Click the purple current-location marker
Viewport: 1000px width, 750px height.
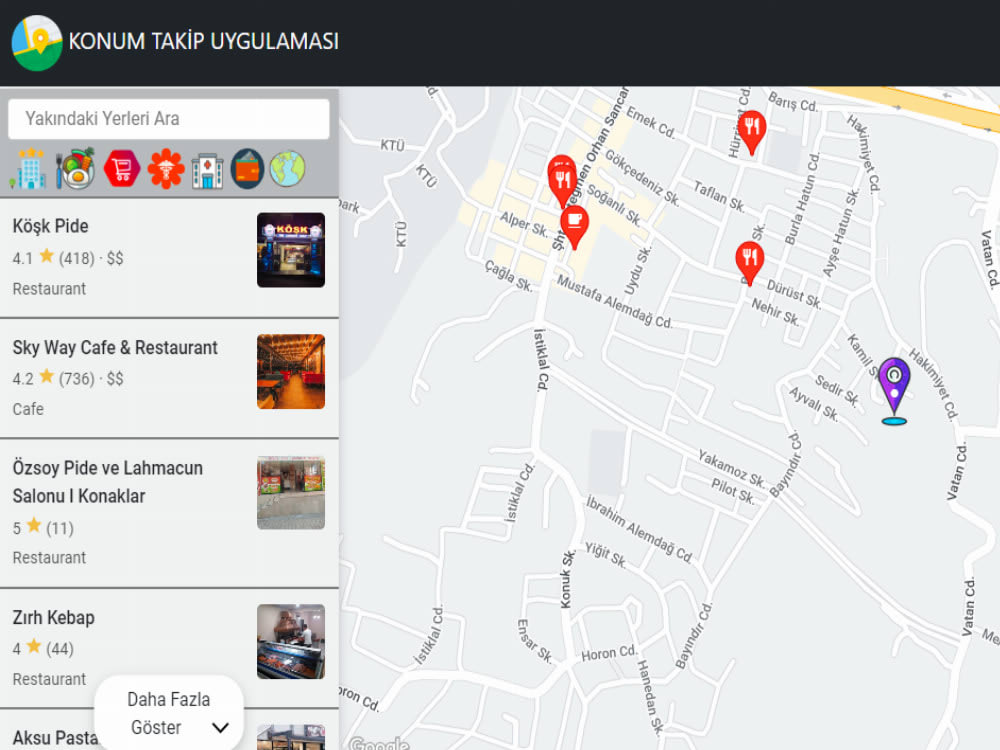pyautogui.click(x=894, y=390)
